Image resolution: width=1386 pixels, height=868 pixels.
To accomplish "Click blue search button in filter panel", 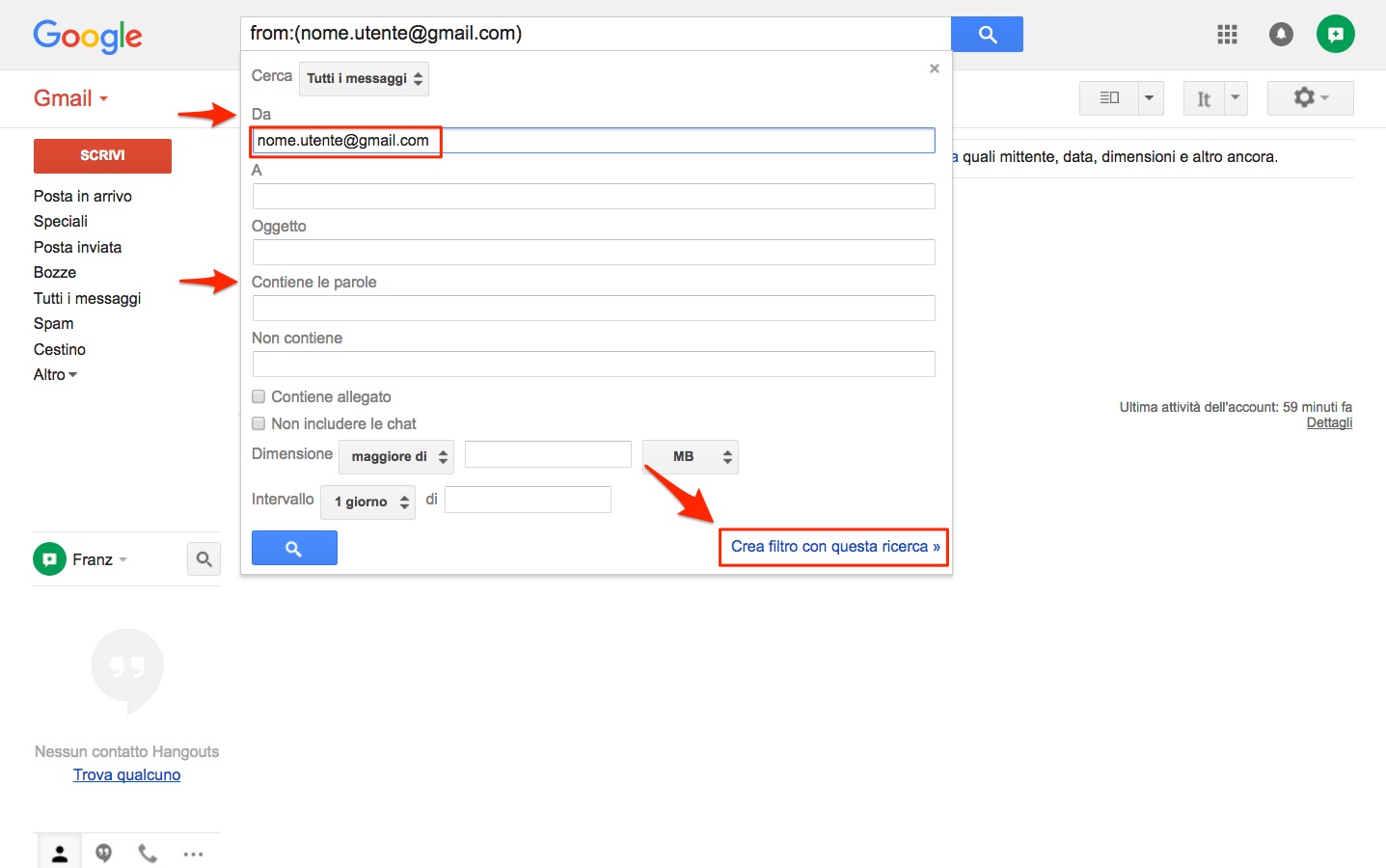I will pos(294,548).
